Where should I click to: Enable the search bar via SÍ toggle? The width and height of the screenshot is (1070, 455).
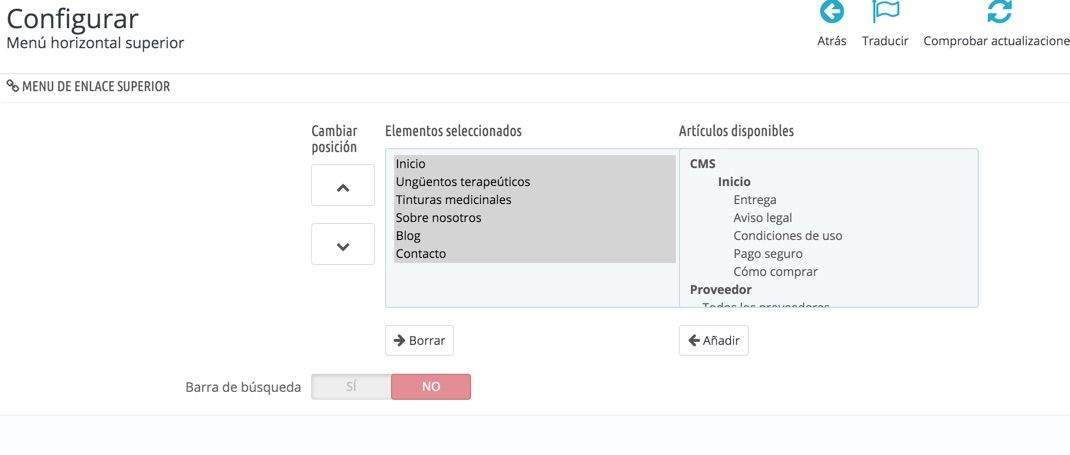click(x=351, y=387)
